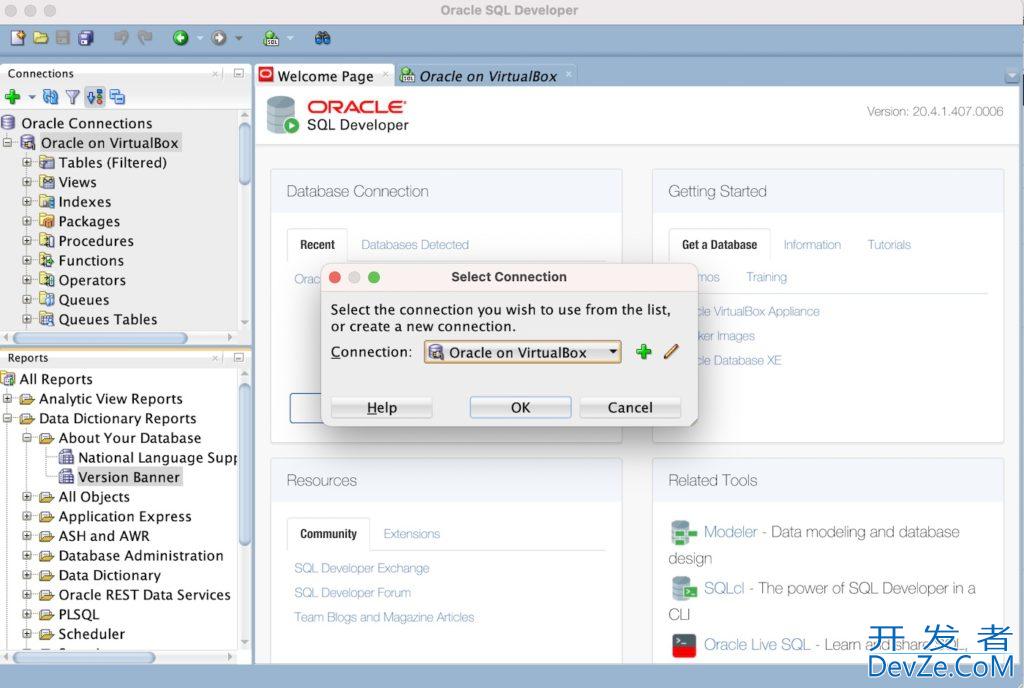
Task: Click the green plus in Select Connection dialog
Action: click(x=644, y=352)
